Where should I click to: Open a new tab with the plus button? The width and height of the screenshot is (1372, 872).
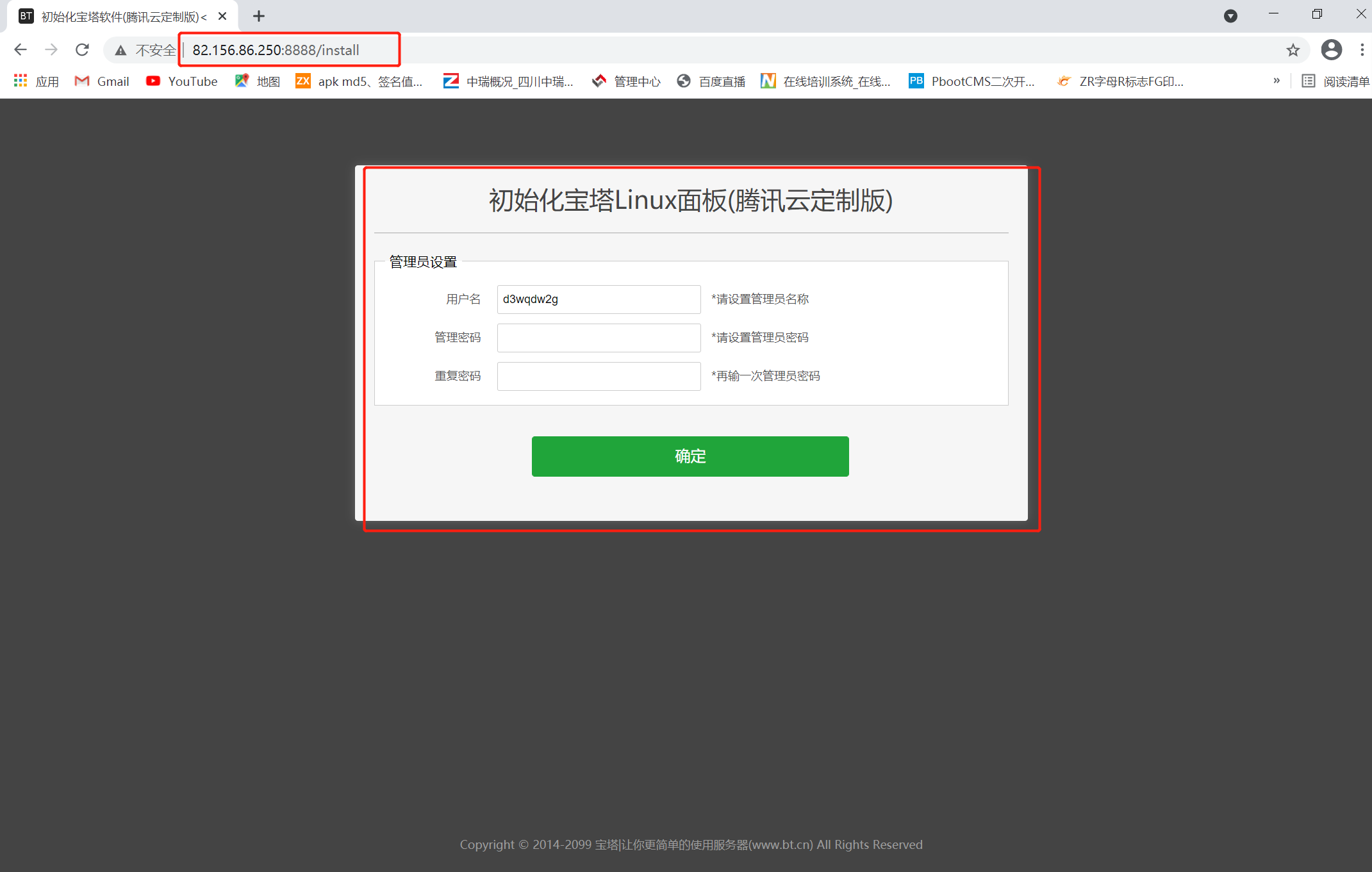tap(259, 17)
